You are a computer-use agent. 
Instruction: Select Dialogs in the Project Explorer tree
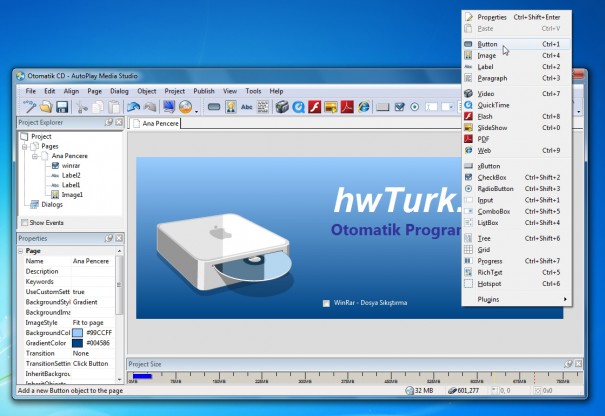(52, 205)
